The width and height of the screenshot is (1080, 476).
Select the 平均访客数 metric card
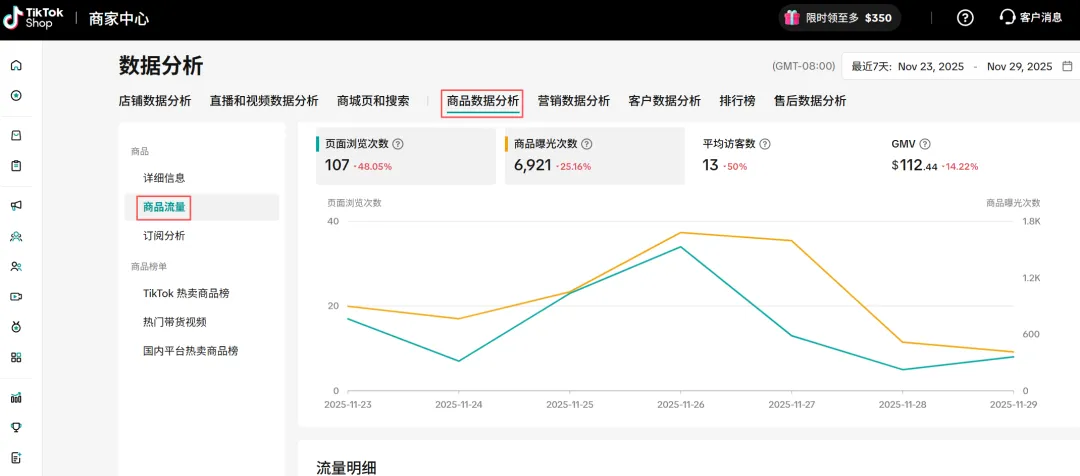coord(782,156)
